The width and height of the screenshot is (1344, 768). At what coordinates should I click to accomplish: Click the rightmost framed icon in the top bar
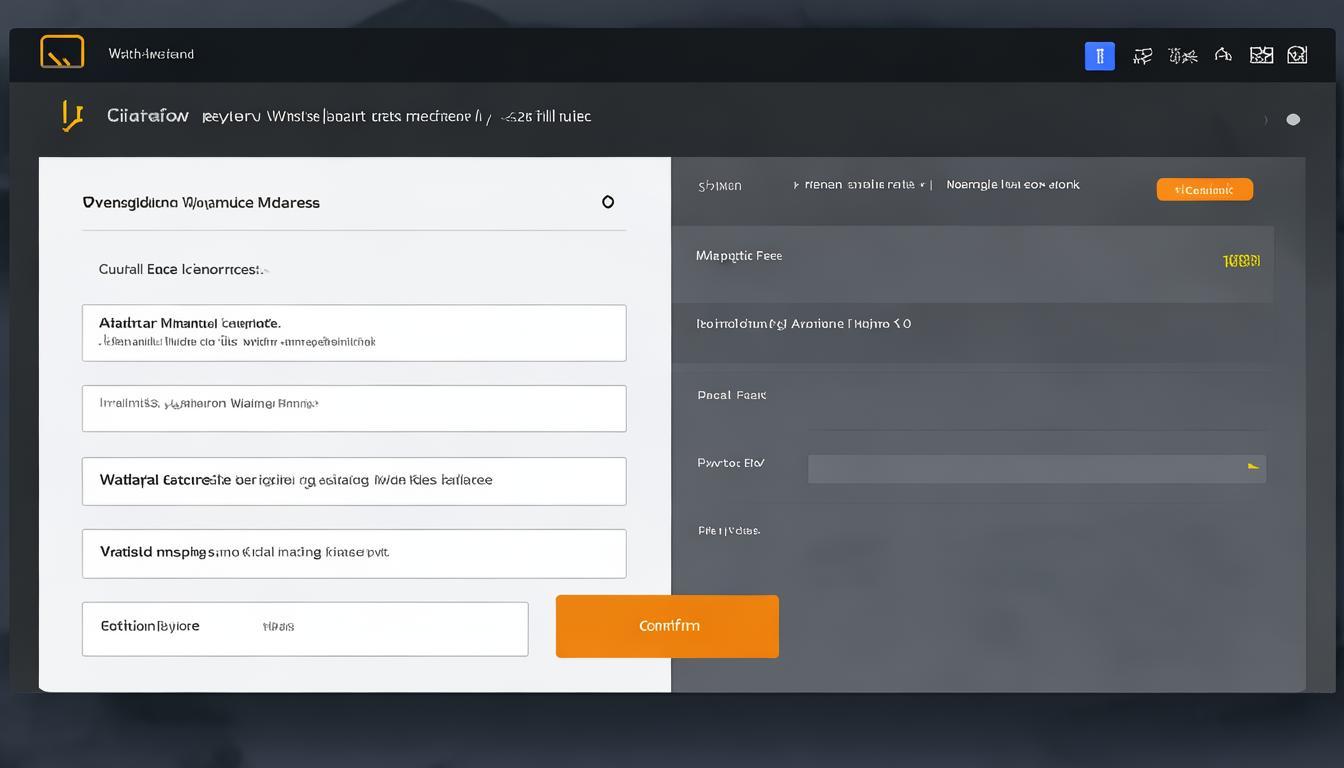point(1297,55)
